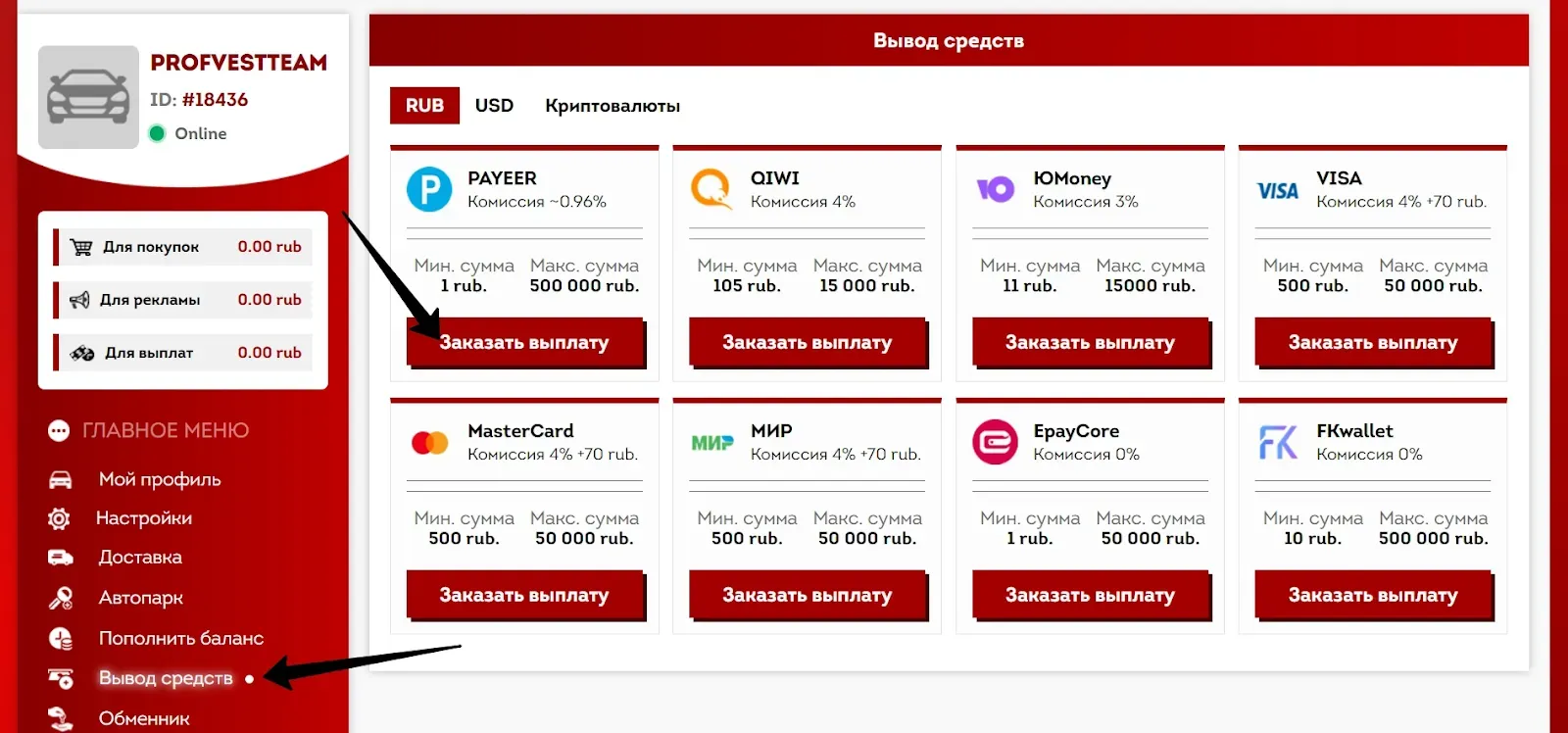Select the 'Для выплат' balance row

point(183,353)
